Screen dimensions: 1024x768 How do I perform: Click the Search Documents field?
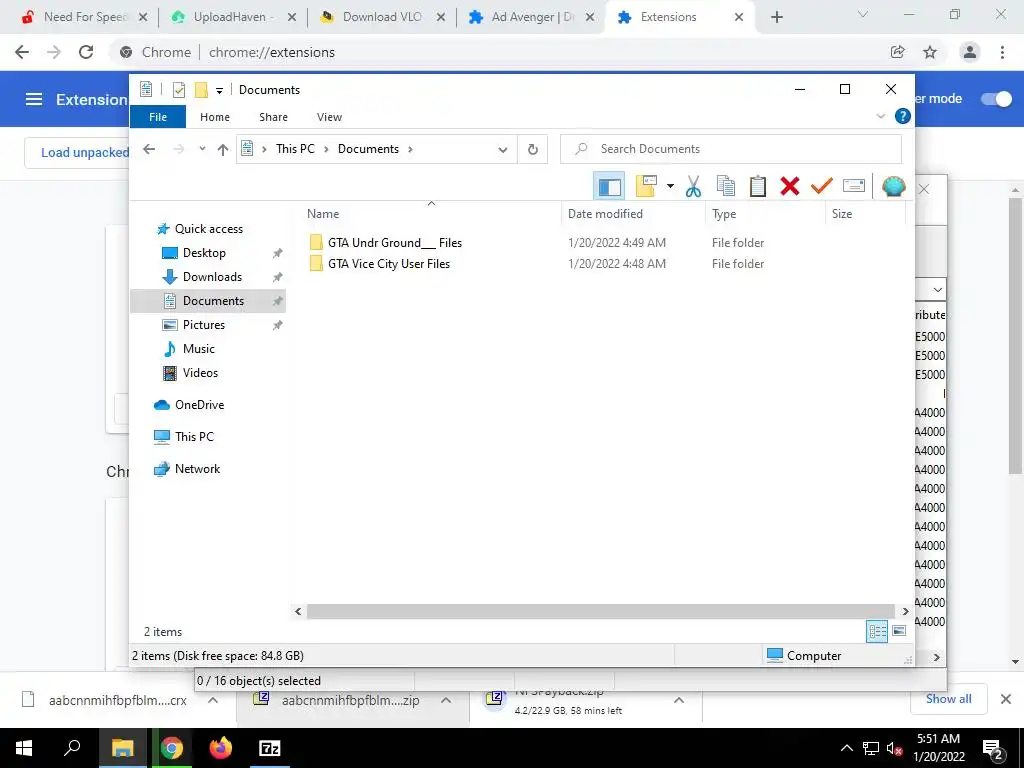click(x=731, y=149)
